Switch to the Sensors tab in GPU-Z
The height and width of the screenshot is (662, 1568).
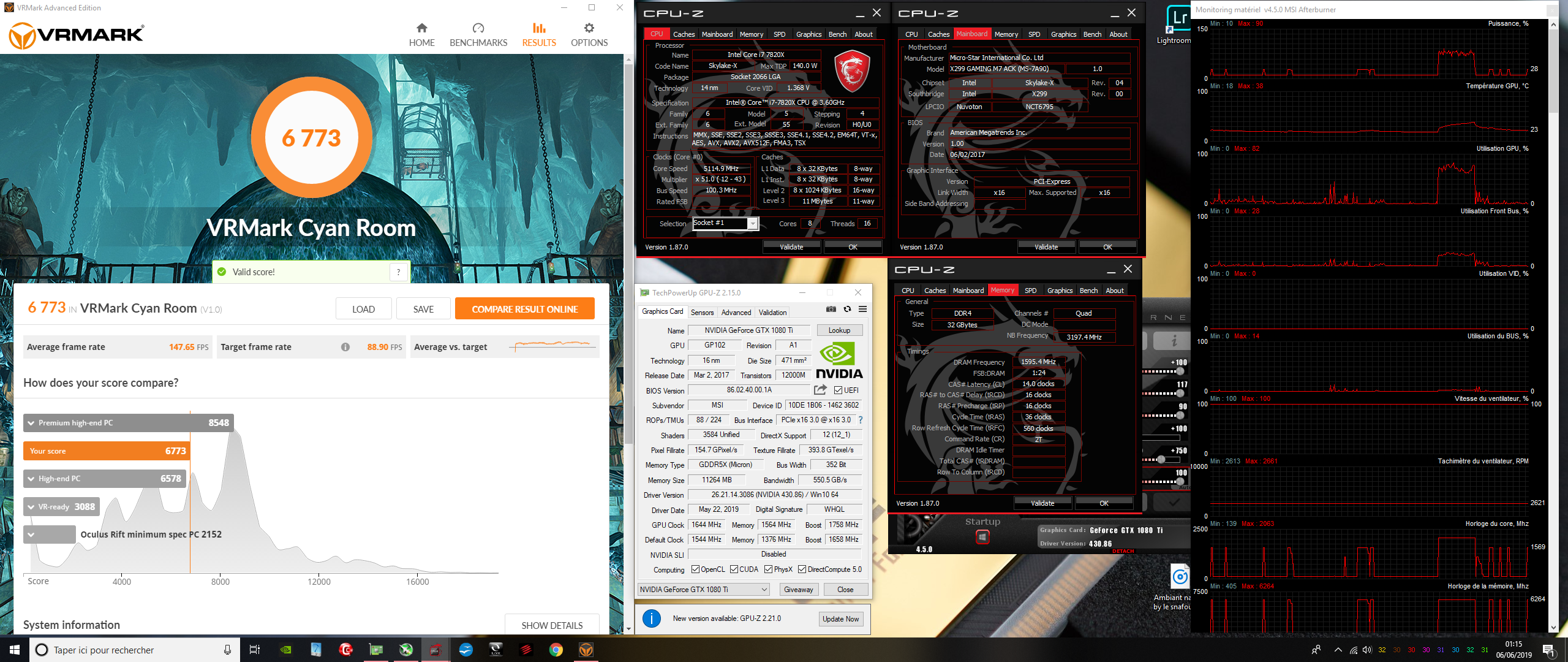tap(702, 313)
